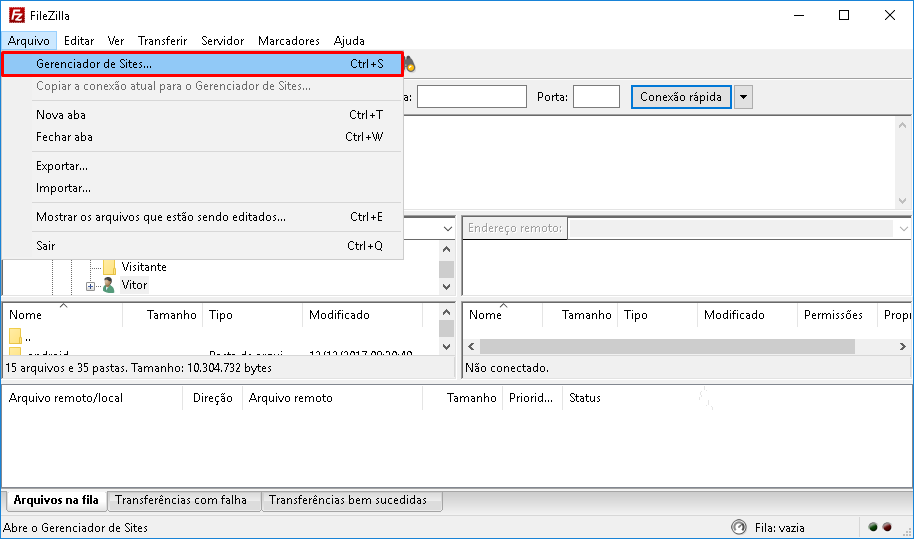Expand the Vitor folder tree node
This screenshot has width=914, height=539.
[90, 286]
